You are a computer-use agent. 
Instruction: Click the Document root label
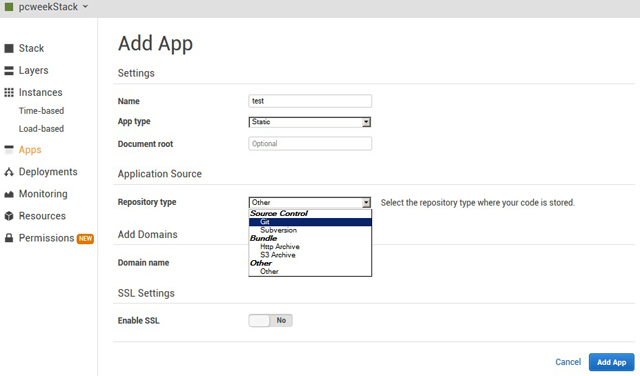145,144
